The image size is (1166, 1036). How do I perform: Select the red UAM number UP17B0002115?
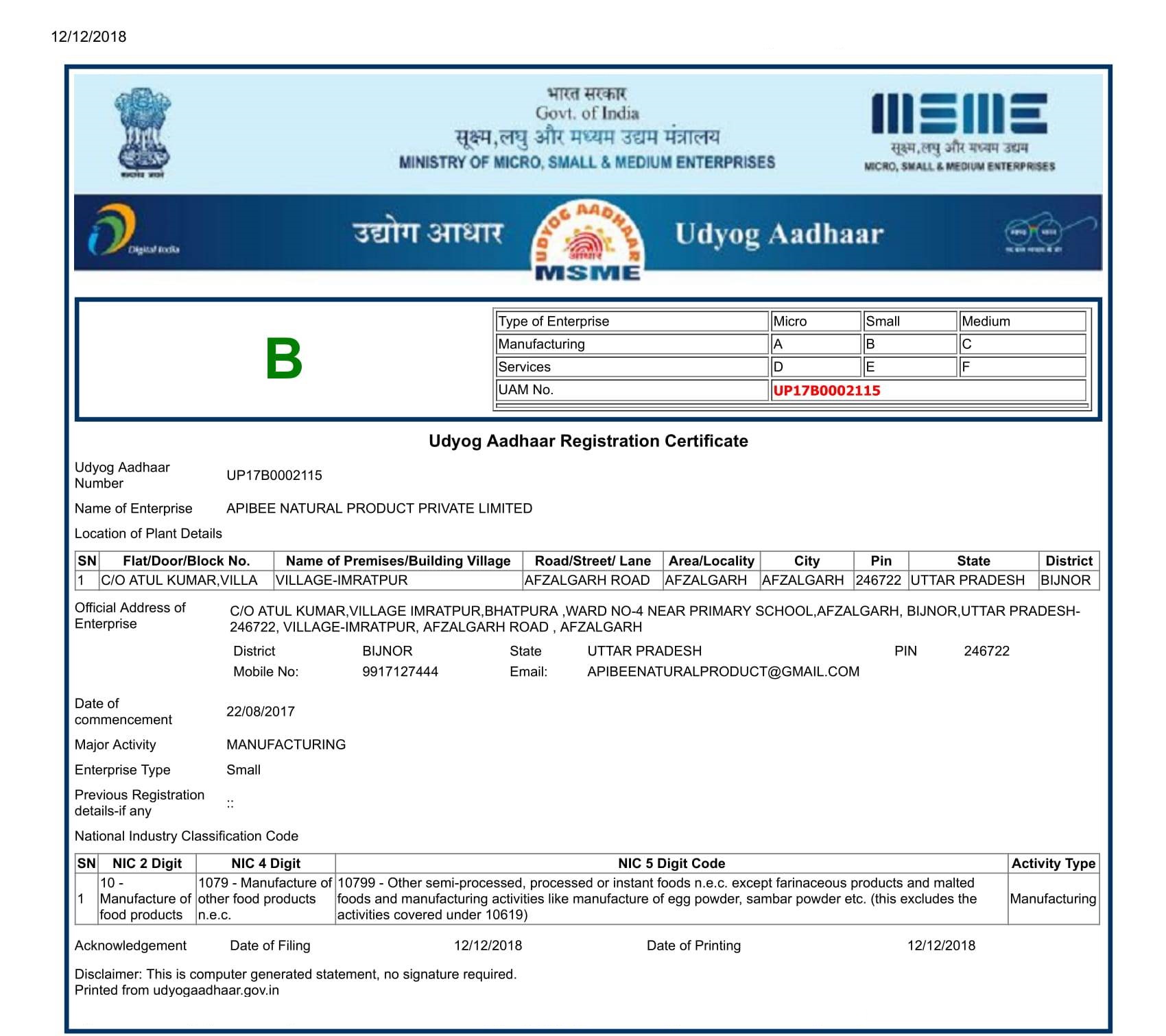click(826, 391)
